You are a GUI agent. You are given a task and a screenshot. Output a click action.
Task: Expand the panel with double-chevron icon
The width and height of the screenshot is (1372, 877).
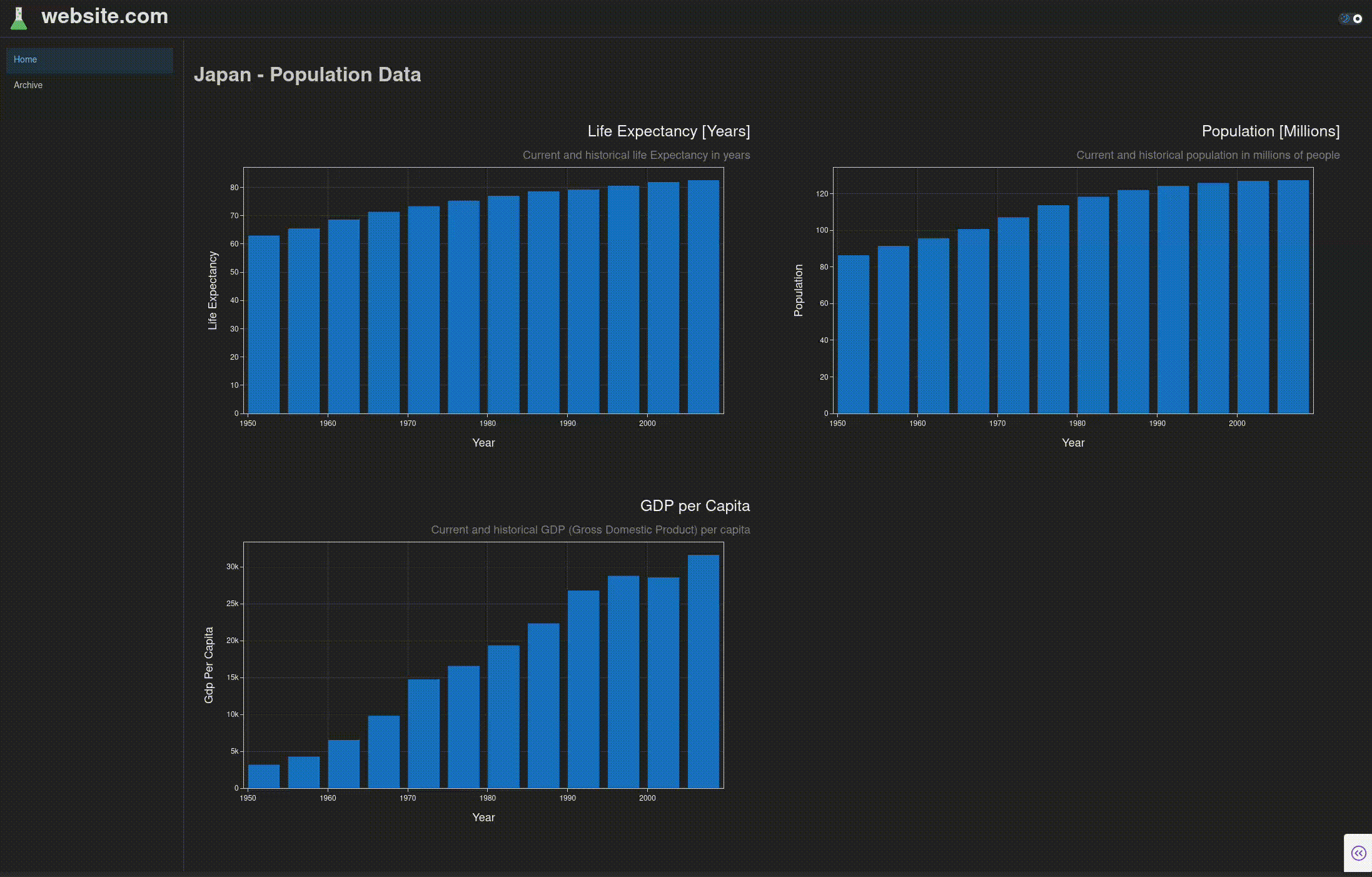[x=1358, y=853]
